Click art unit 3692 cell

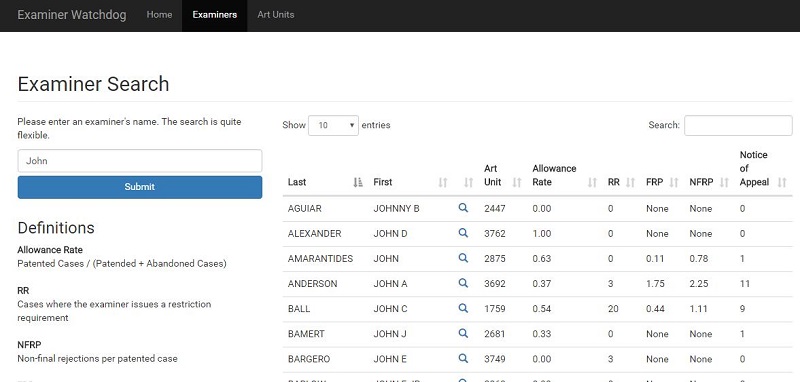point(495,284)
